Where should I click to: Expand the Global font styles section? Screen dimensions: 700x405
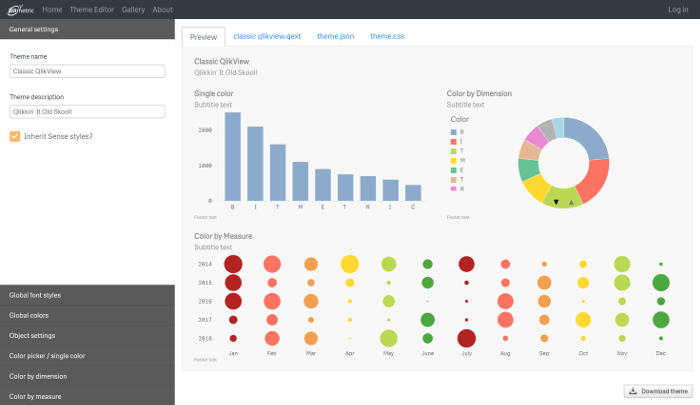pyautogui.click(x=88, y=295)
